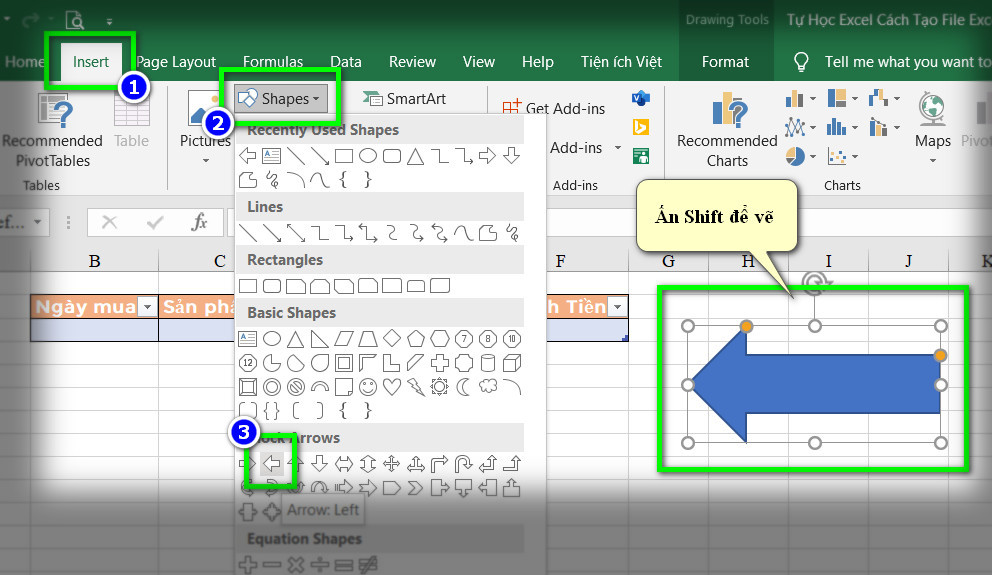Select Rounded Rectangle in Rectangles section

click(x=271, y=286)
